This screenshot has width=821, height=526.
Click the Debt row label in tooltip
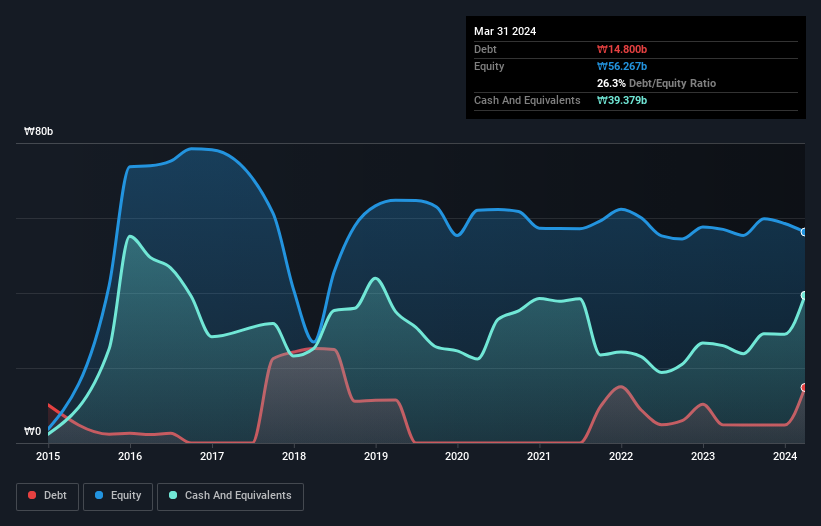tap(485, 49)
